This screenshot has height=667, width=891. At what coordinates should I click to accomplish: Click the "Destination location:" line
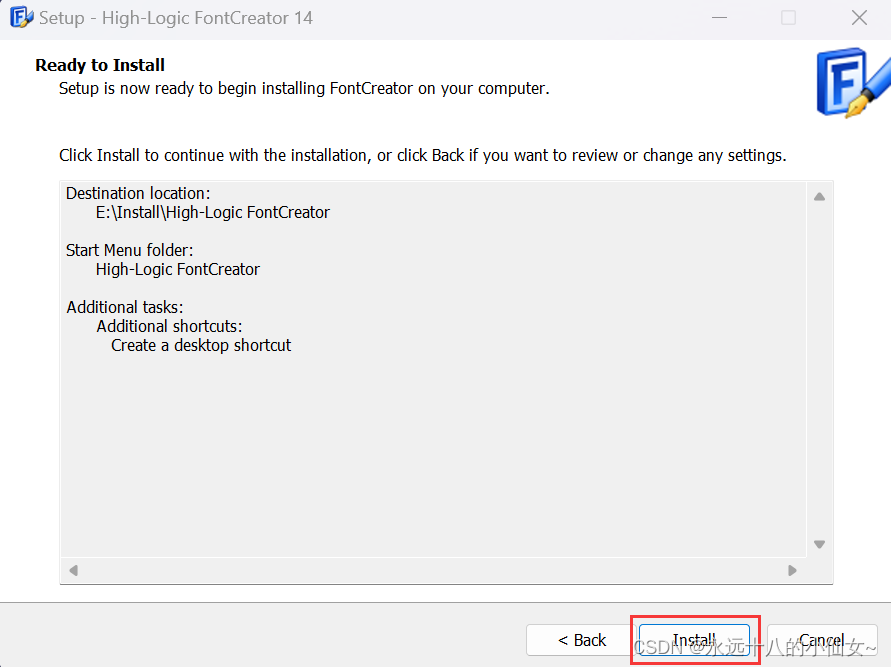pos(138,193)
